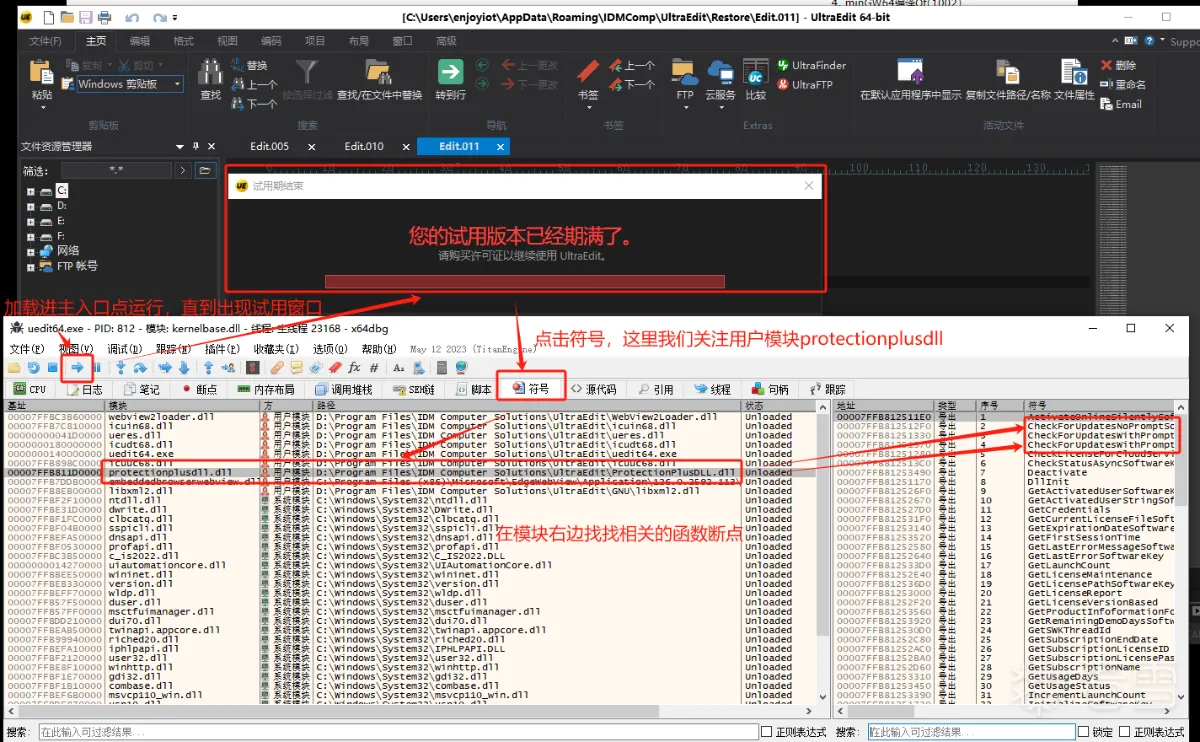
Task: Click x64dbg calculator toolbar icon
Action: tap(442, 367)
